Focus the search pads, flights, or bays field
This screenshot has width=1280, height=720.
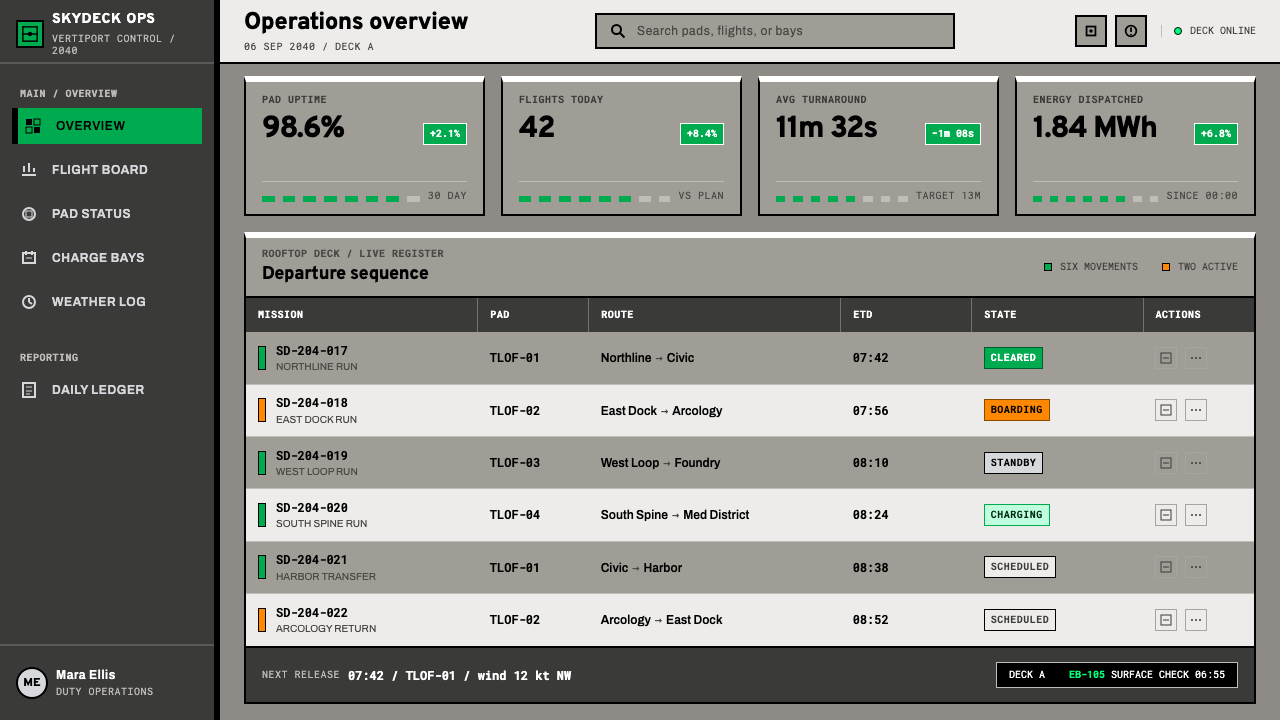point(775,31)
